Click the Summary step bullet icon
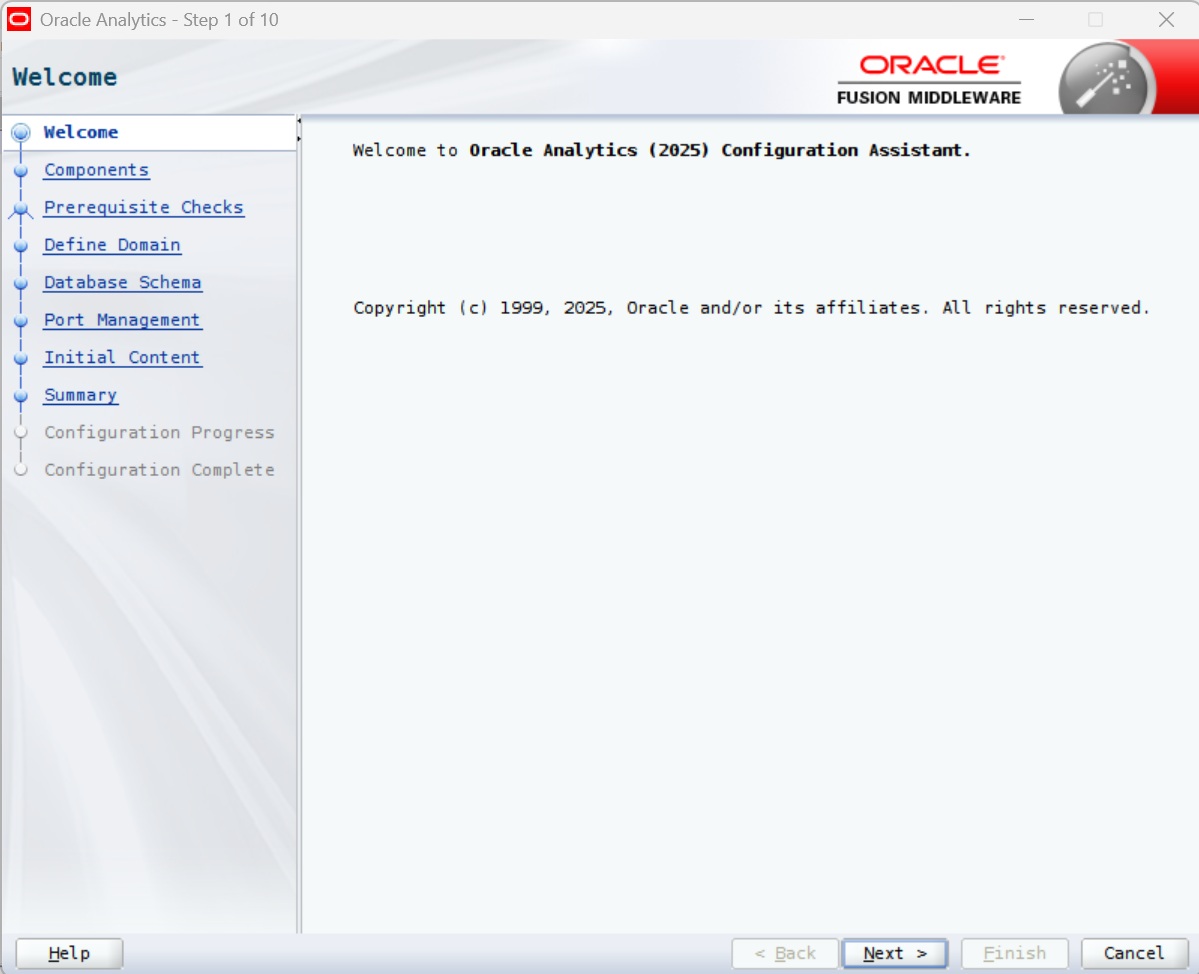This screenshot has width=1199, height=974. coord(21,395)
